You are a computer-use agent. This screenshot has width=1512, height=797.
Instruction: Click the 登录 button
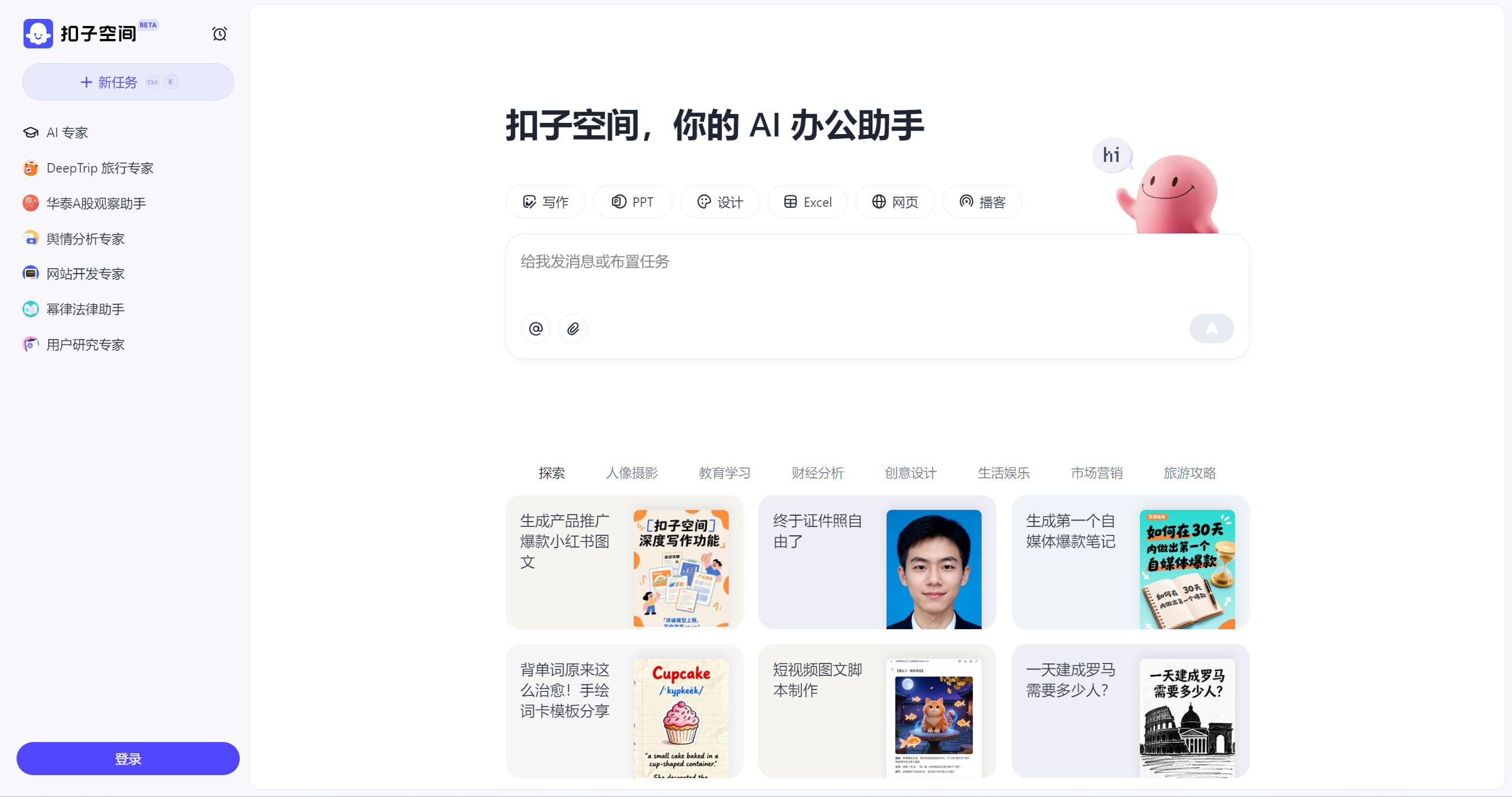click(128, 759)
